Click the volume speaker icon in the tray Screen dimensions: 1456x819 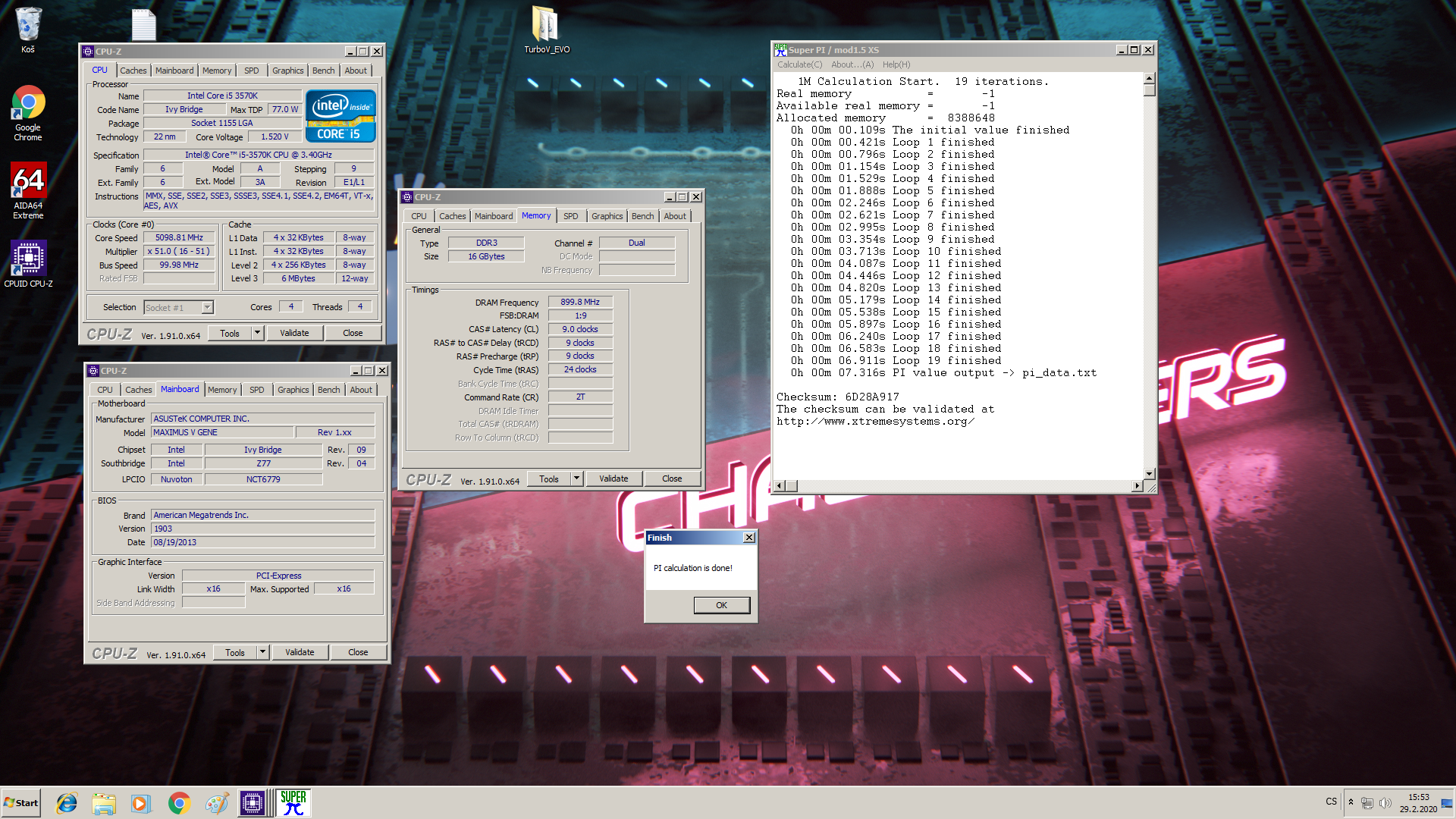(1385, 803)
